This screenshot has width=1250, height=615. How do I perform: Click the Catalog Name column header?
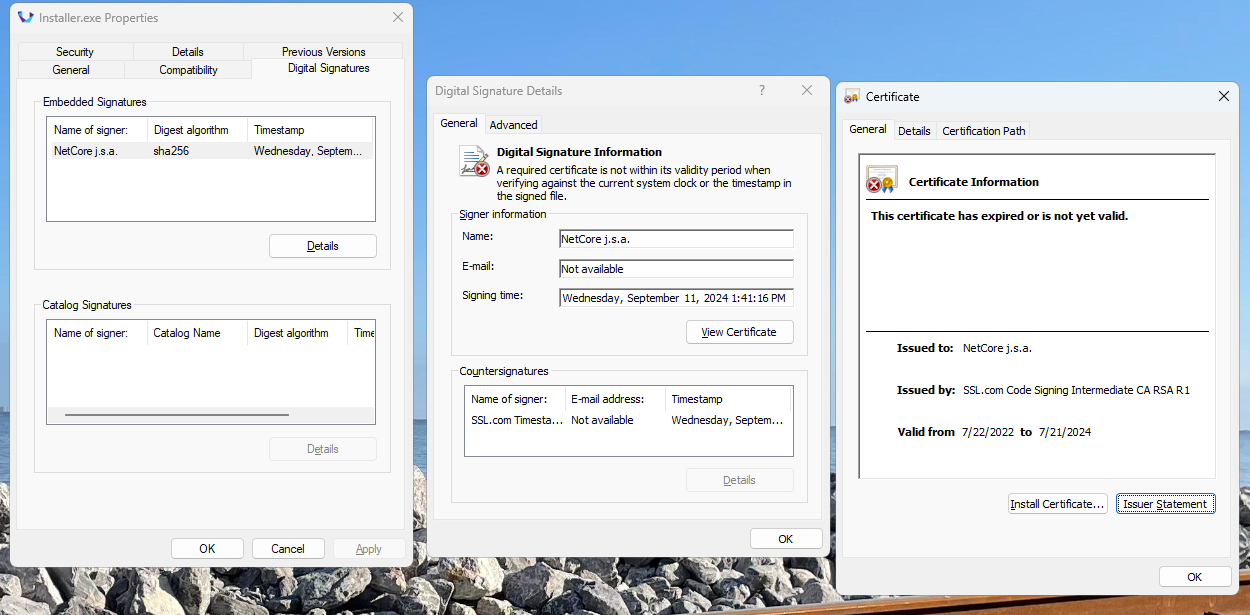click(x=197, y=333)
